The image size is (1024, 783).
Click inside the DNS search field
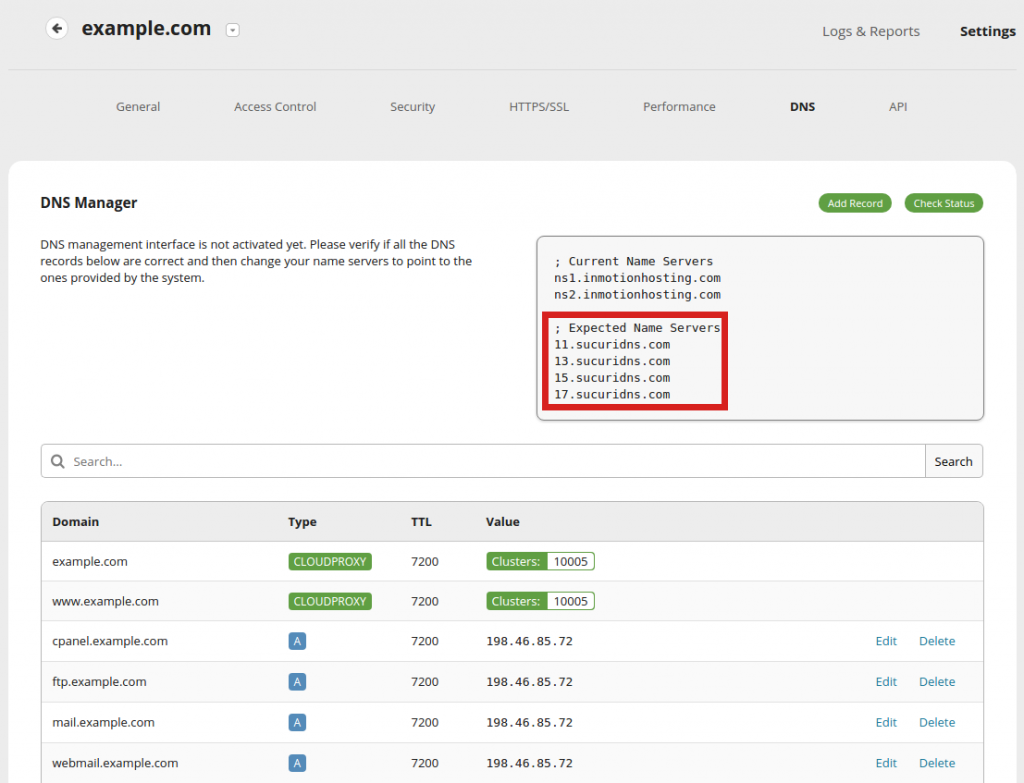[400, 461]
